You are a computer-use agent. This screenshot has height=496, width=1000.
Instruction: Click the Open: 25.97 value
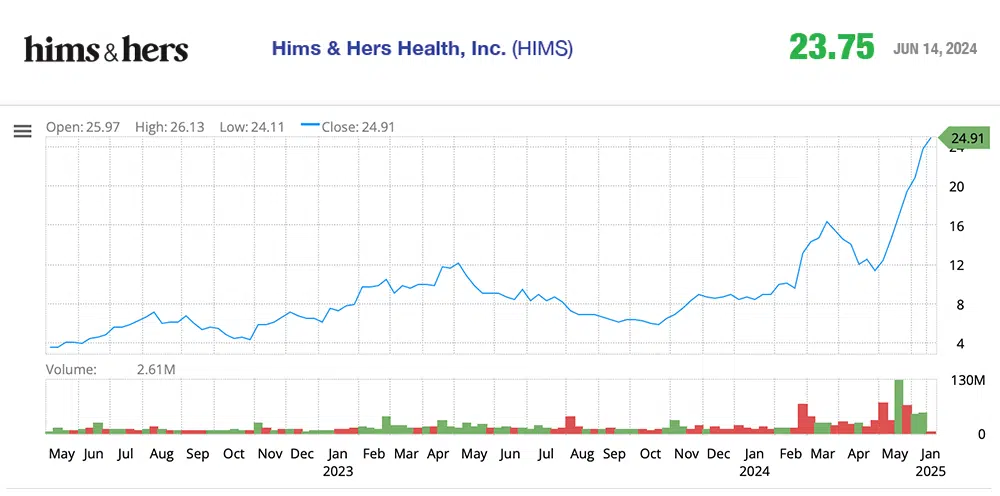83,127
